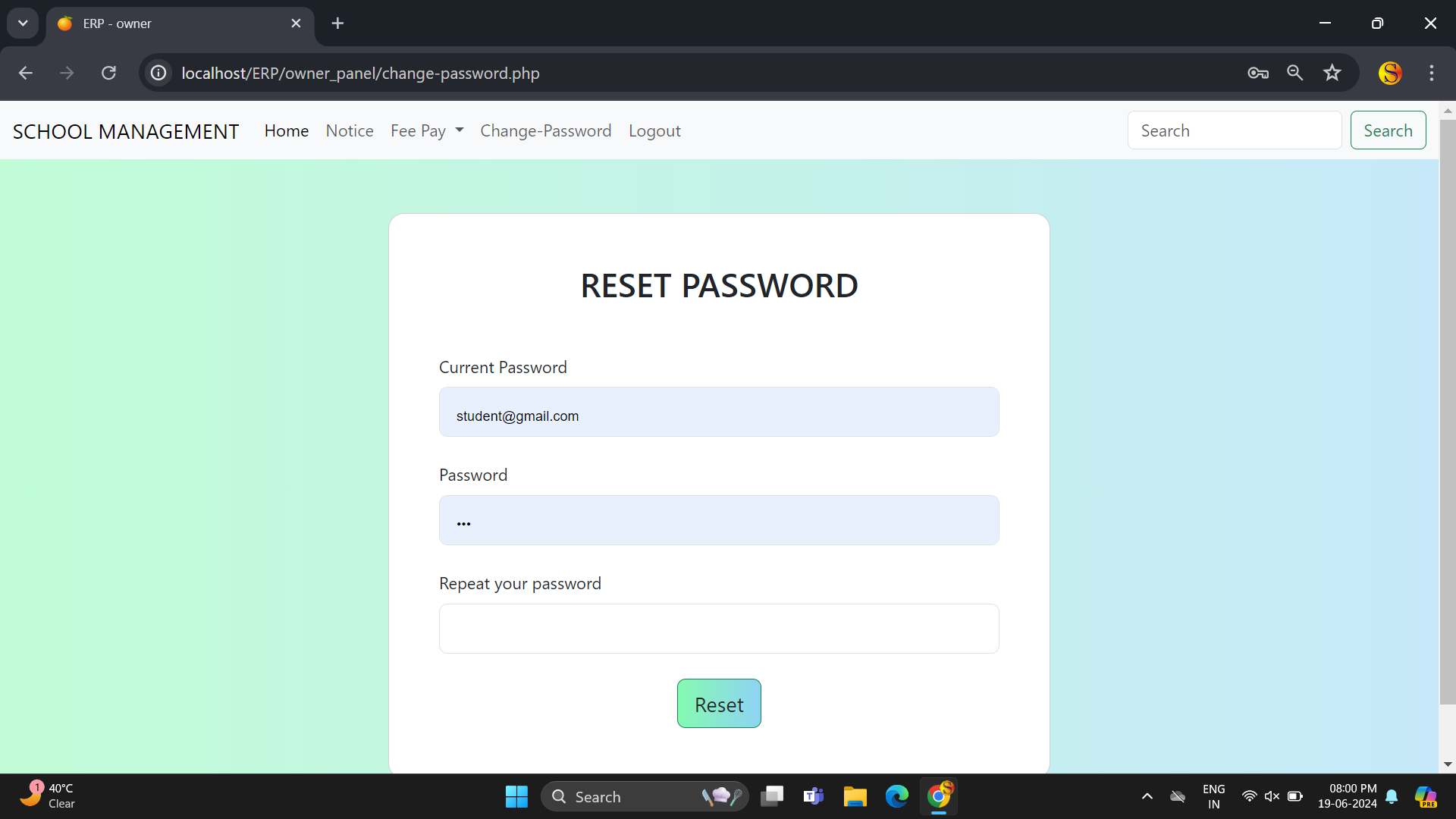Viewport: 1456px width, 819px height.
Task: Show hidden system tray icons
Action: tap(1147, 796)
